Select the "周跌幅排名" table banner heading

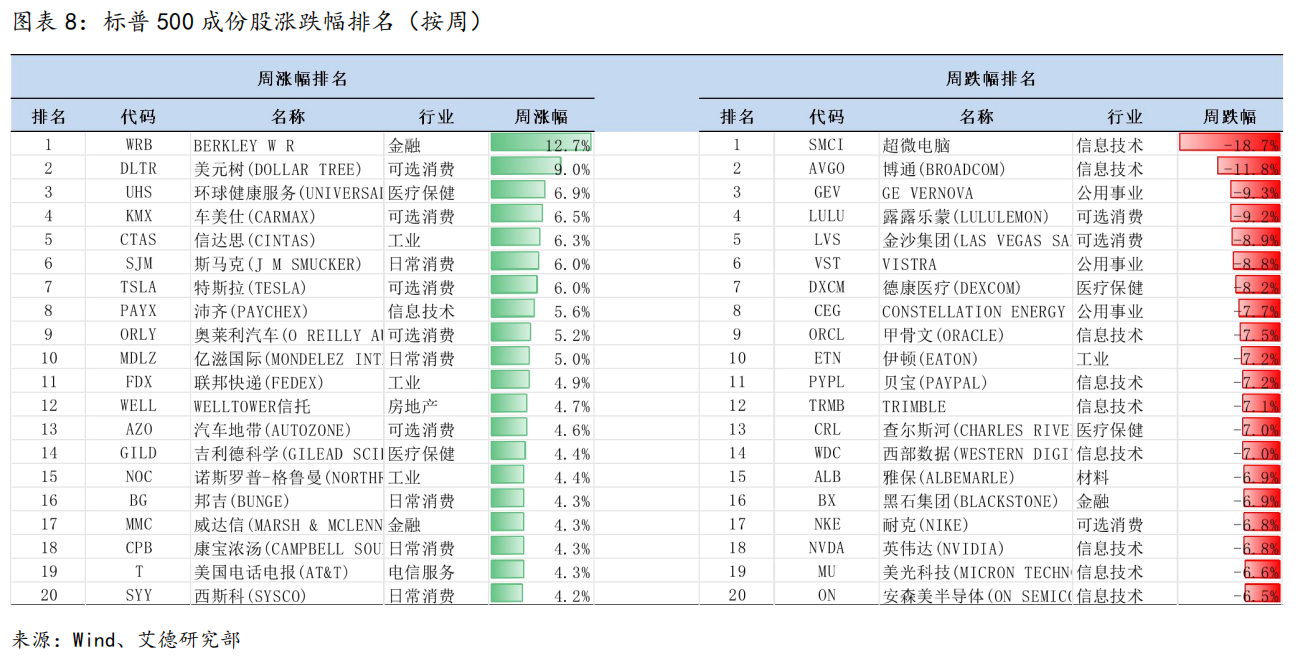(991, 79)
